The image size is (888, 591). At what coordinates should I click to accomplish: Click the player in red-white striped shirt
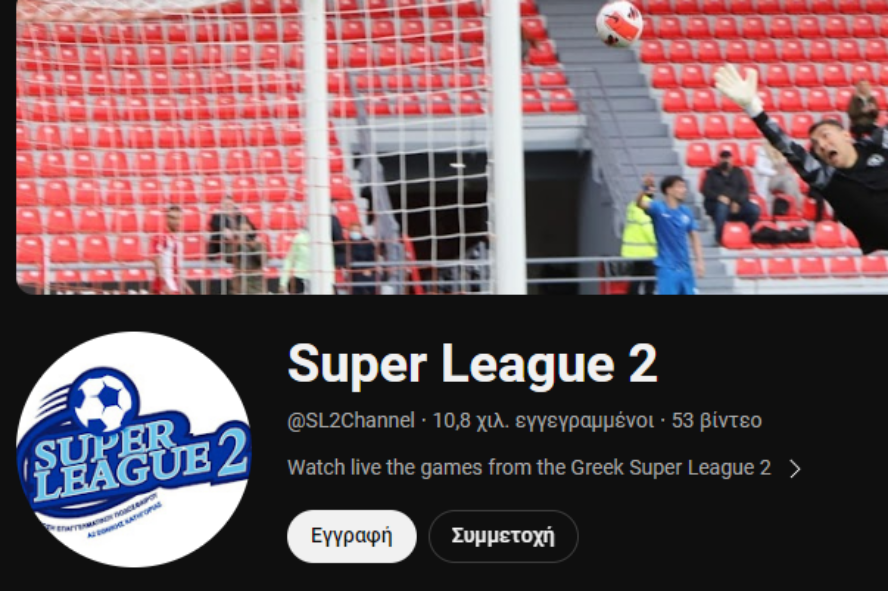point(169,250)
